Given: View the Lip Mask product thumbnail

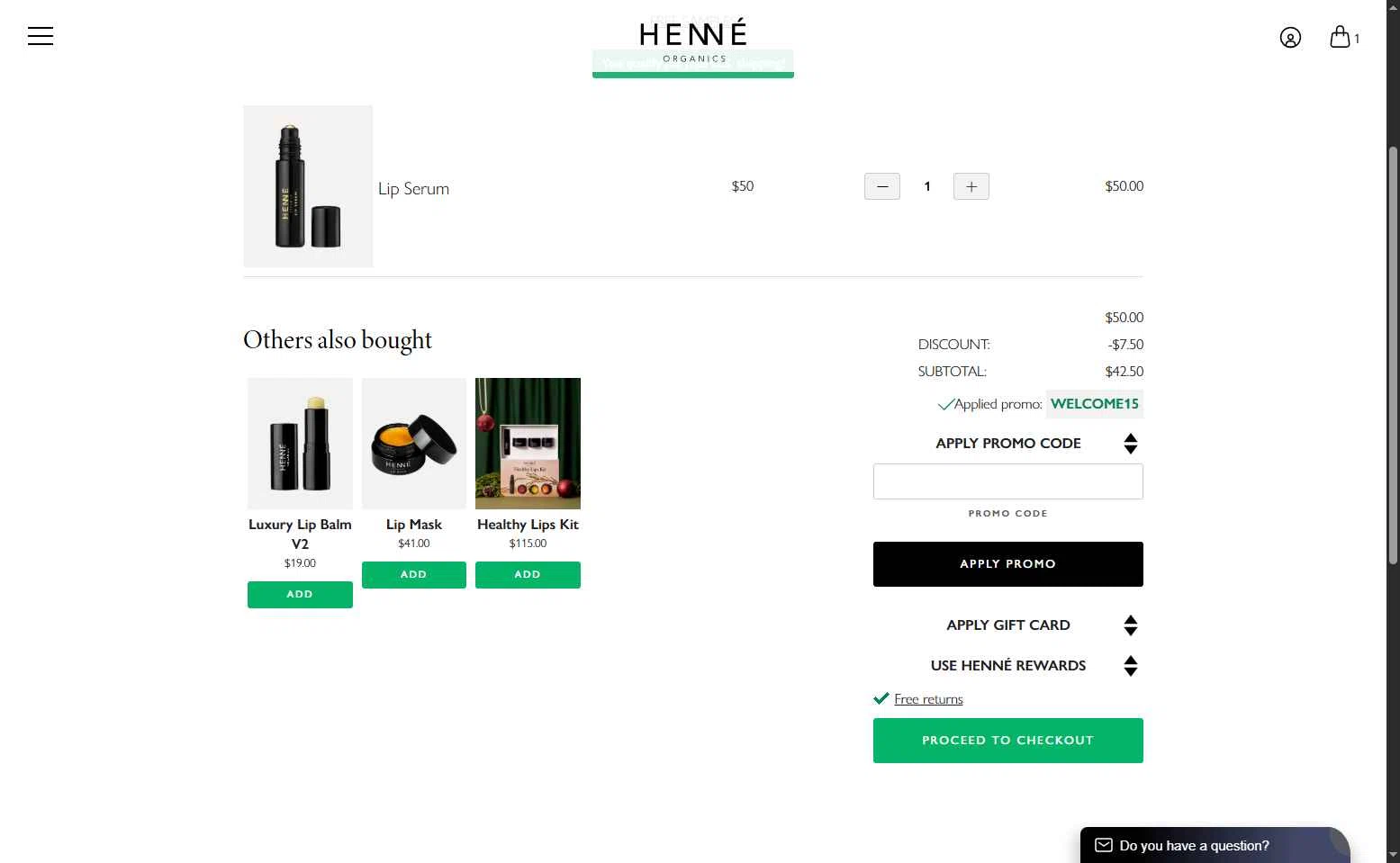Looking at the screenshot, I should tap(414, 444).
